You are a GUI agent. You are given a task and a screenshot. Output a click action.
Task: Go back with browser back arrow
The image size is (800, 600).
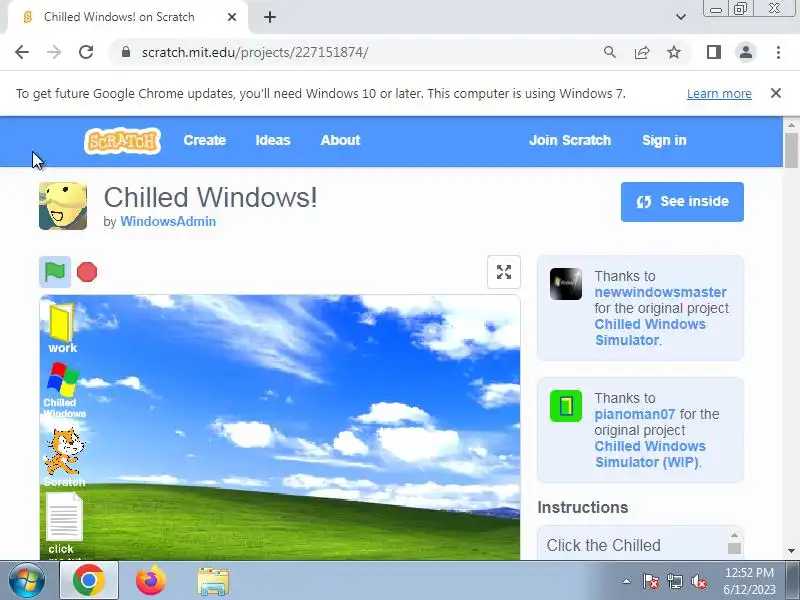pos(22,52)
